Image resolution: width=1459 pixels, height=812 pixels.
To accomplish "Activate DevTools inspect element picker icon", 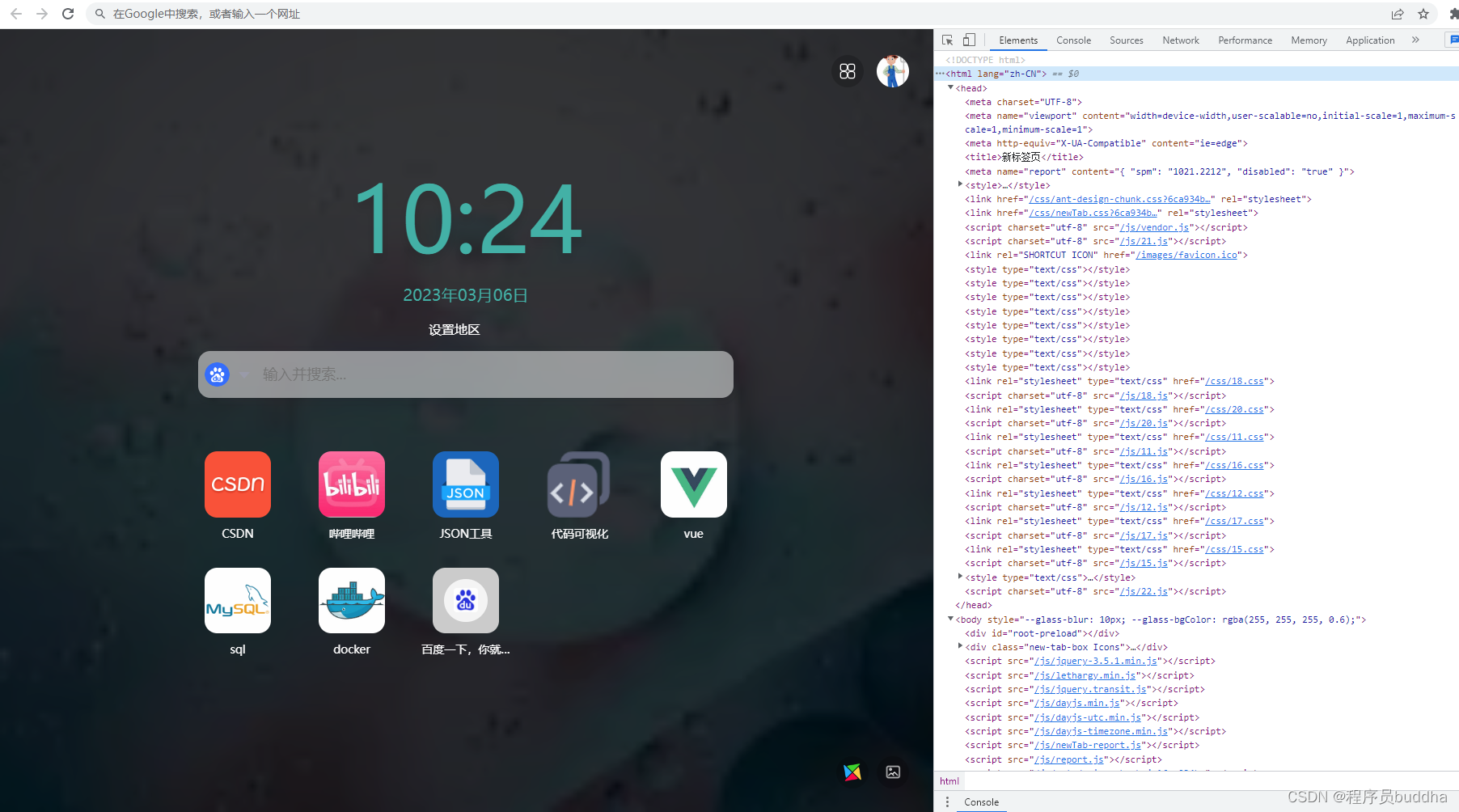I will [x=948, y=40].
